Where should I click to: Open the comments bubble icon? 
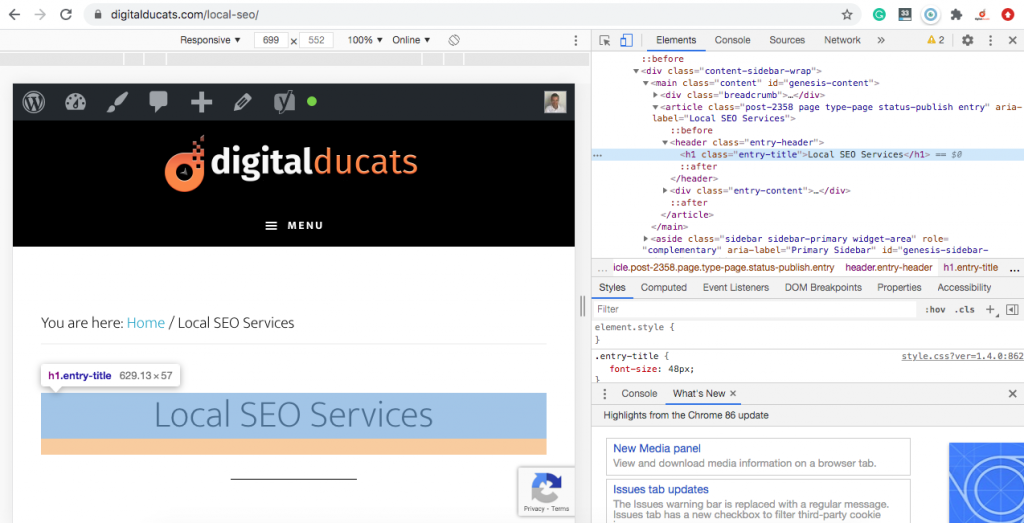[159, 102]
